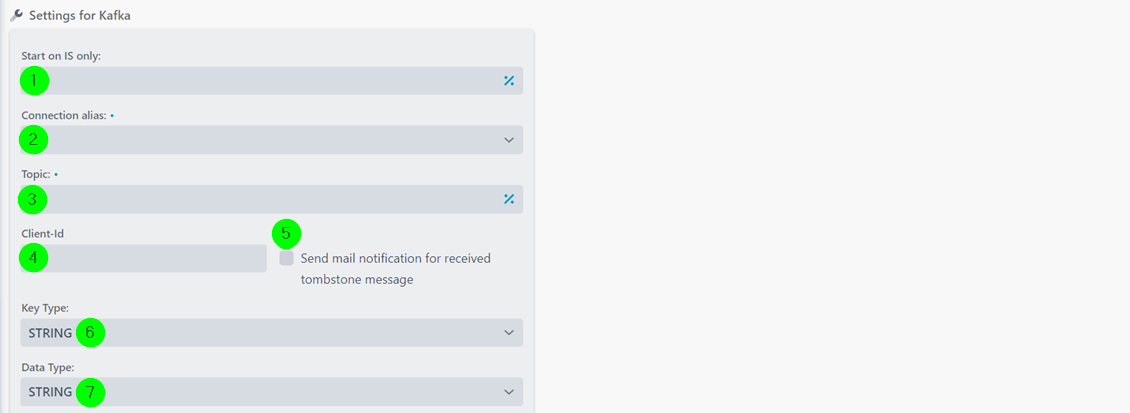This screenshot has height=413, width=1130.
Task: Open variable picker in Start on IS only field
Action: tap(509, 81)
